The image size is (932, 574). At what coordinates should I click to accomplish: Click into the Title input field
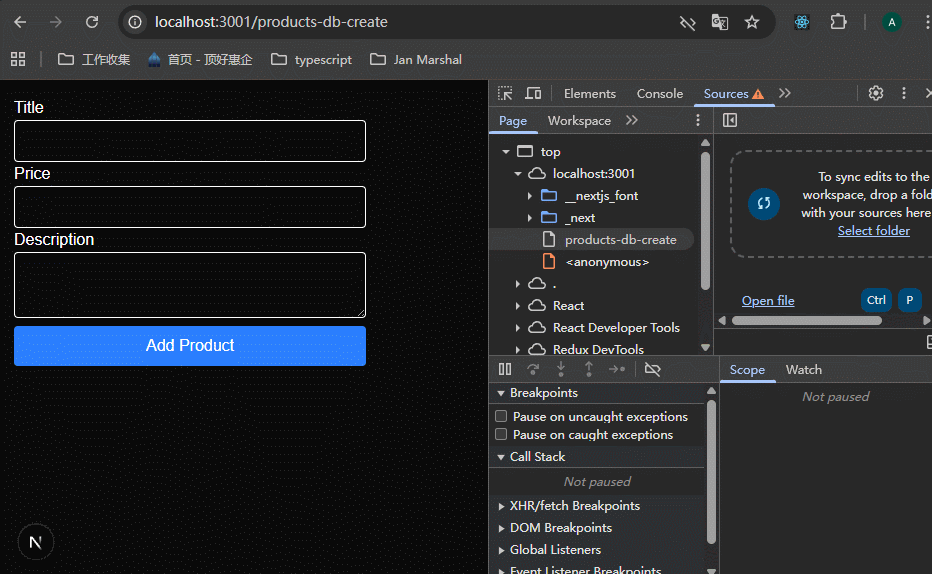point(190,141)
